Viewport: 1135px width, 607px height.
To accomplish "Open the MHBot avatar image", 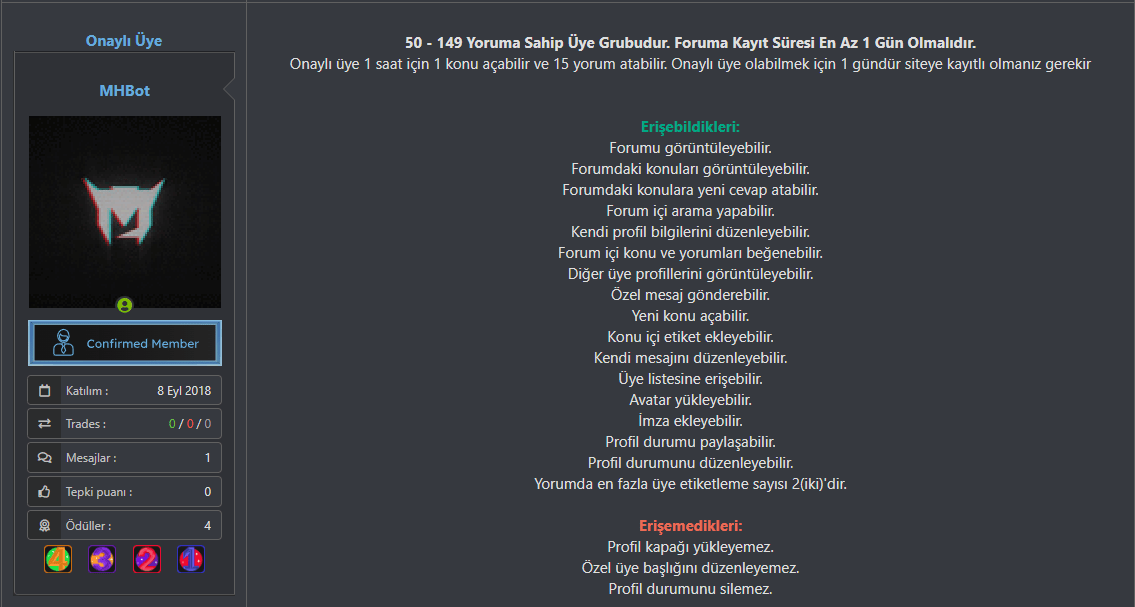I will coord(125,212).
